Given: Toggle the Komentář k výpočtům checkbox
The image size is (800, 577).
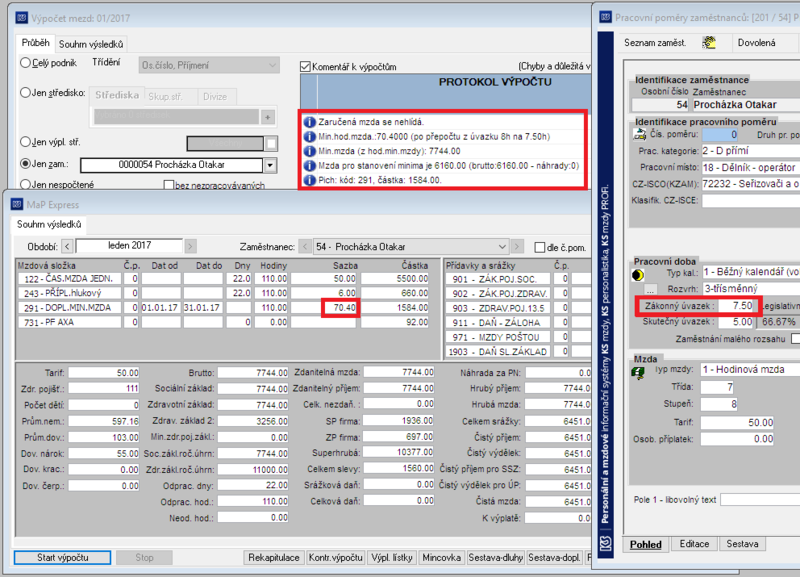Looking at the screenshot, I should 306,67.
